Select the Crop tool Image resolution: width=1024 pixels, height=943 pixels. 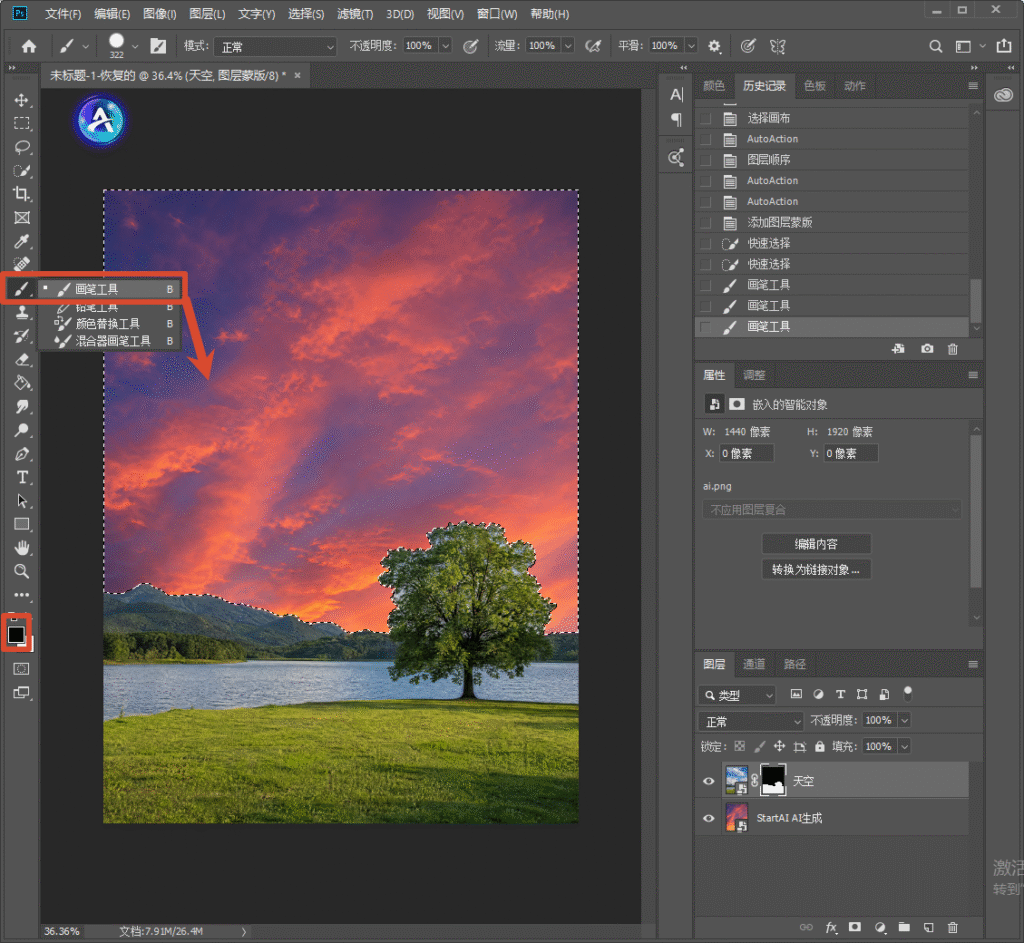point(22,194)
